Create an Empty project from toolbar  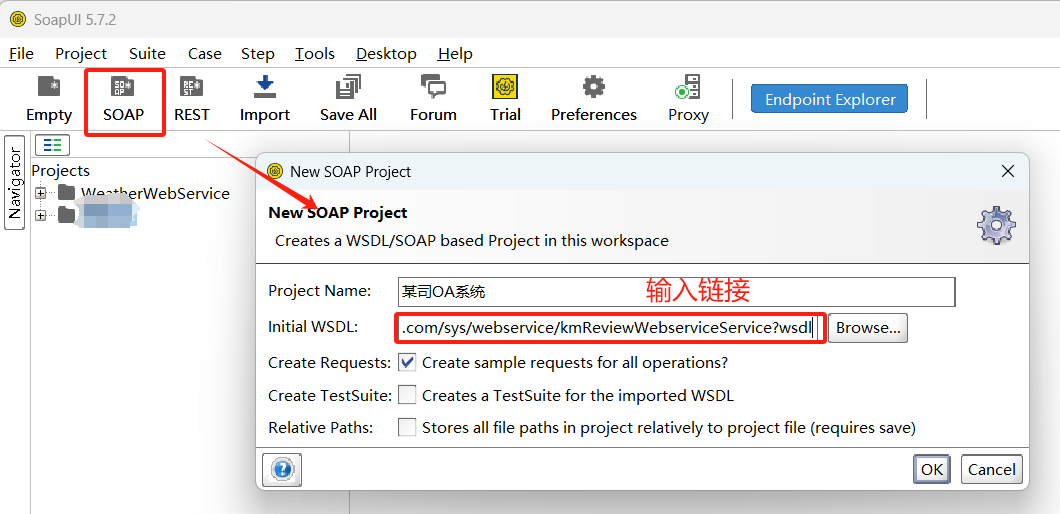coord(49,100)
